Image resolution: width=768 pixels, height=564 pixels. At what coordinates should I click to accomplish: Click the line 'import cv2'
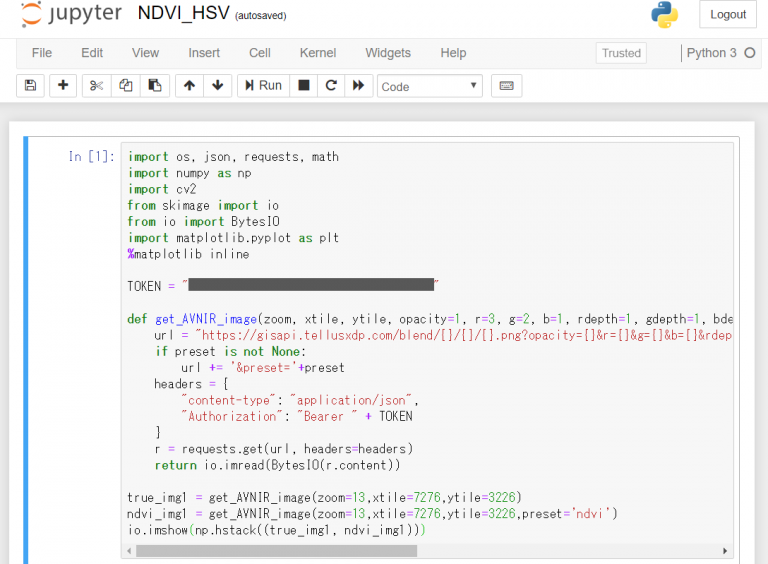[162, 189]
